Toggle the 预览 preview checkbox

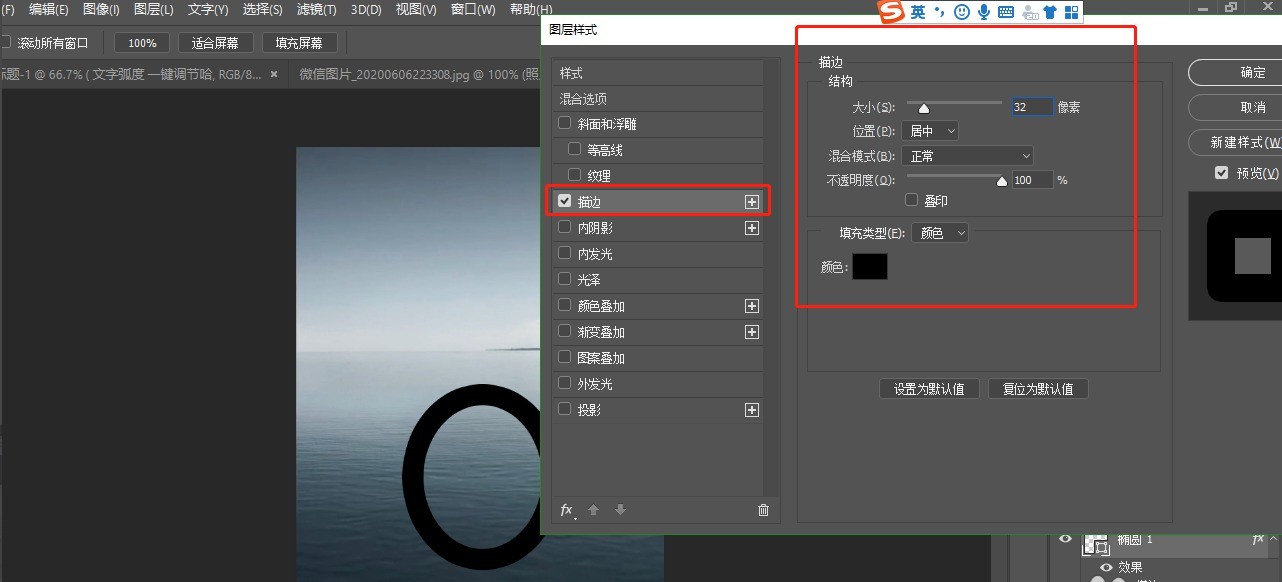[x=1221, y=173]
